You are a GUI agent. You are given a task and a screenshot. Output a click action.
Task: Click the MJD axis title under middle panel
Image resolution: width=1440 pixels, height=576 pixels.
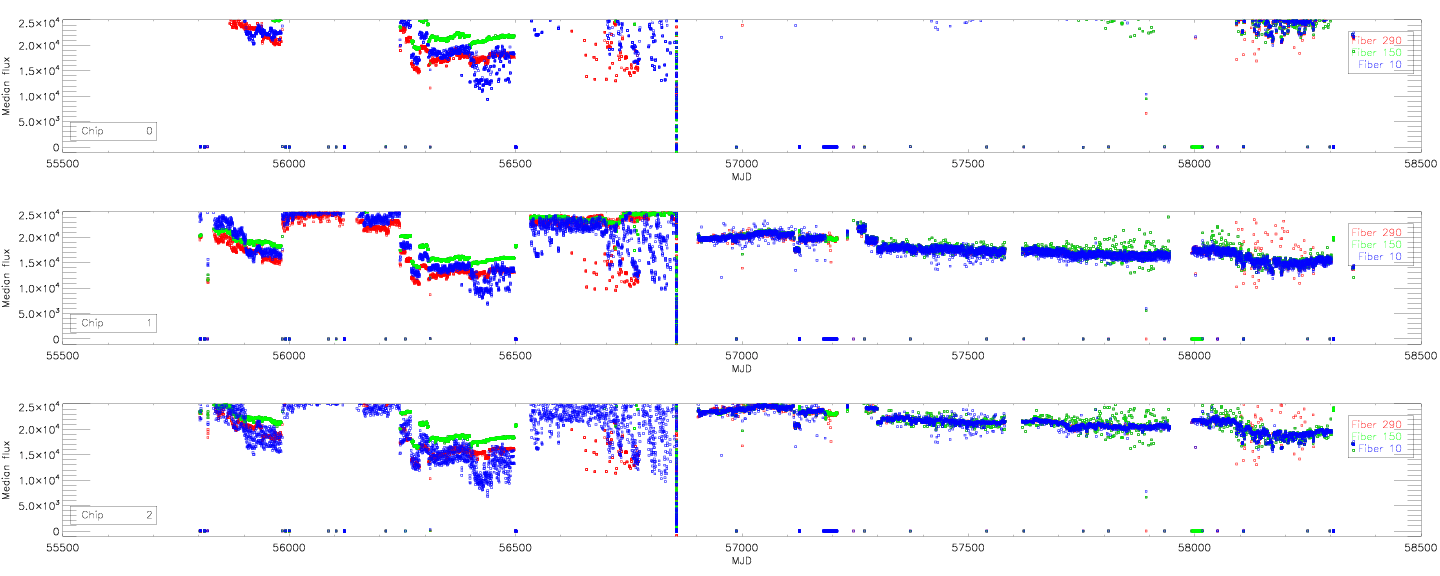pos(741,368)
